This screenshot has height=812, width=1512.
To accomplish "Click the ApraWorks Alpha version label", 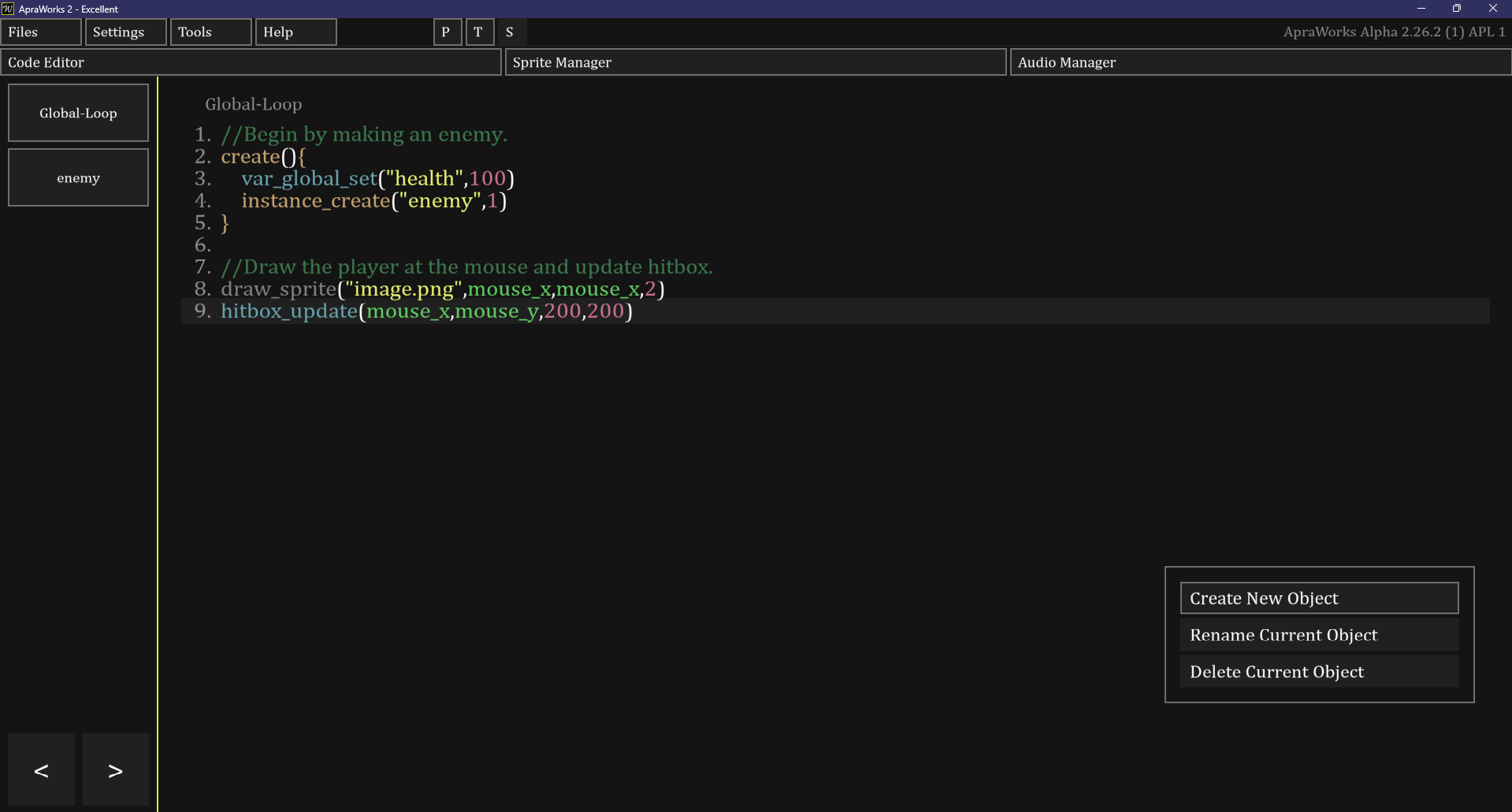I will click(x=1394, y=32).
